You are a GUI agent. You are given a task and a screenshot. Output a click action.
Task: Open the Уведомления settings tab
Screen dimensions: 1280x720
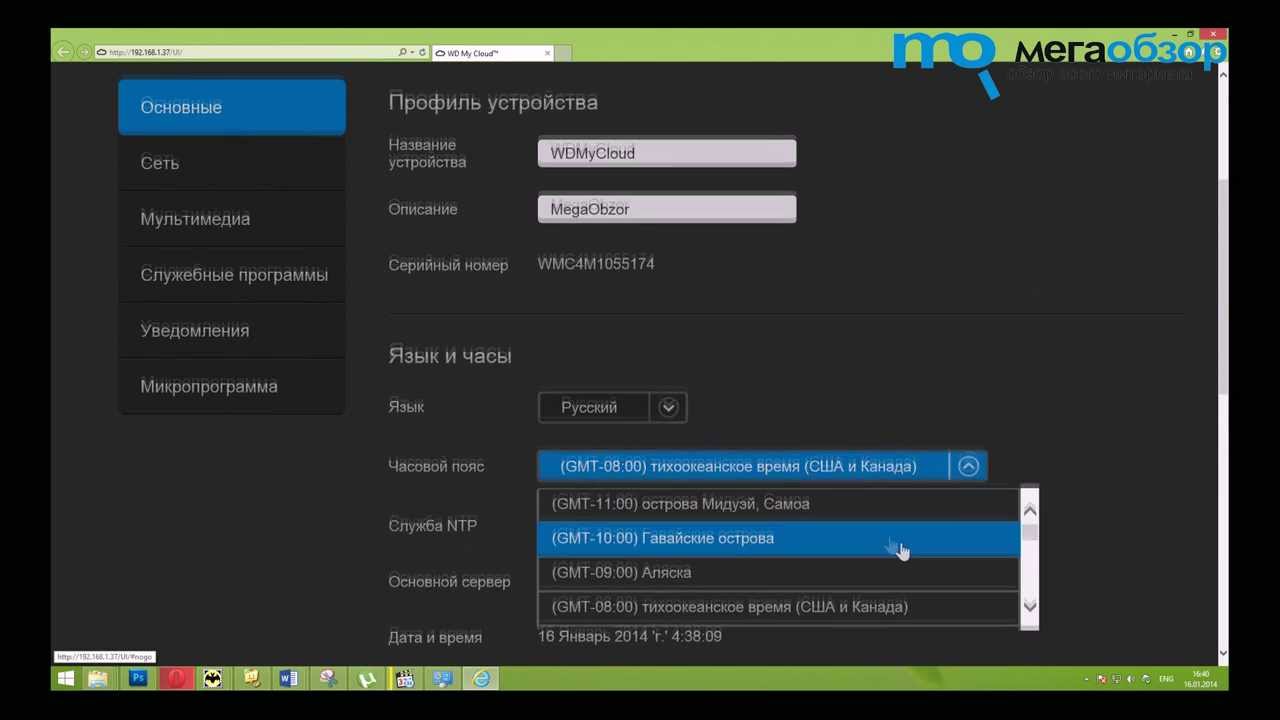tap(232, 330)
